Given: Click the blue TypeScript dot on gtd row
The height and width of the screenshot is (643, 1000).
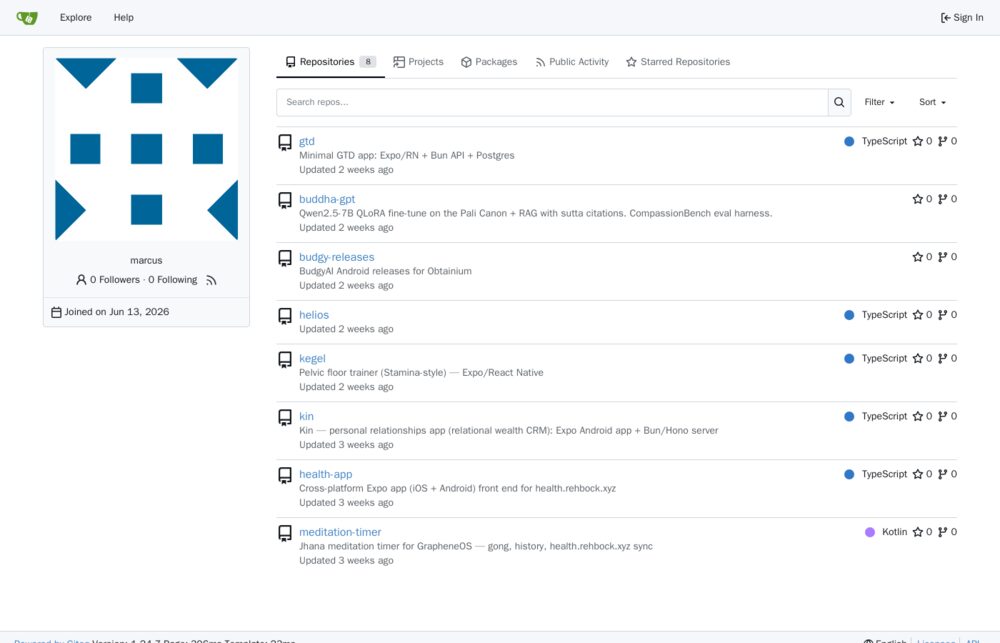Looking at the screenshot, I should [849, 142].
